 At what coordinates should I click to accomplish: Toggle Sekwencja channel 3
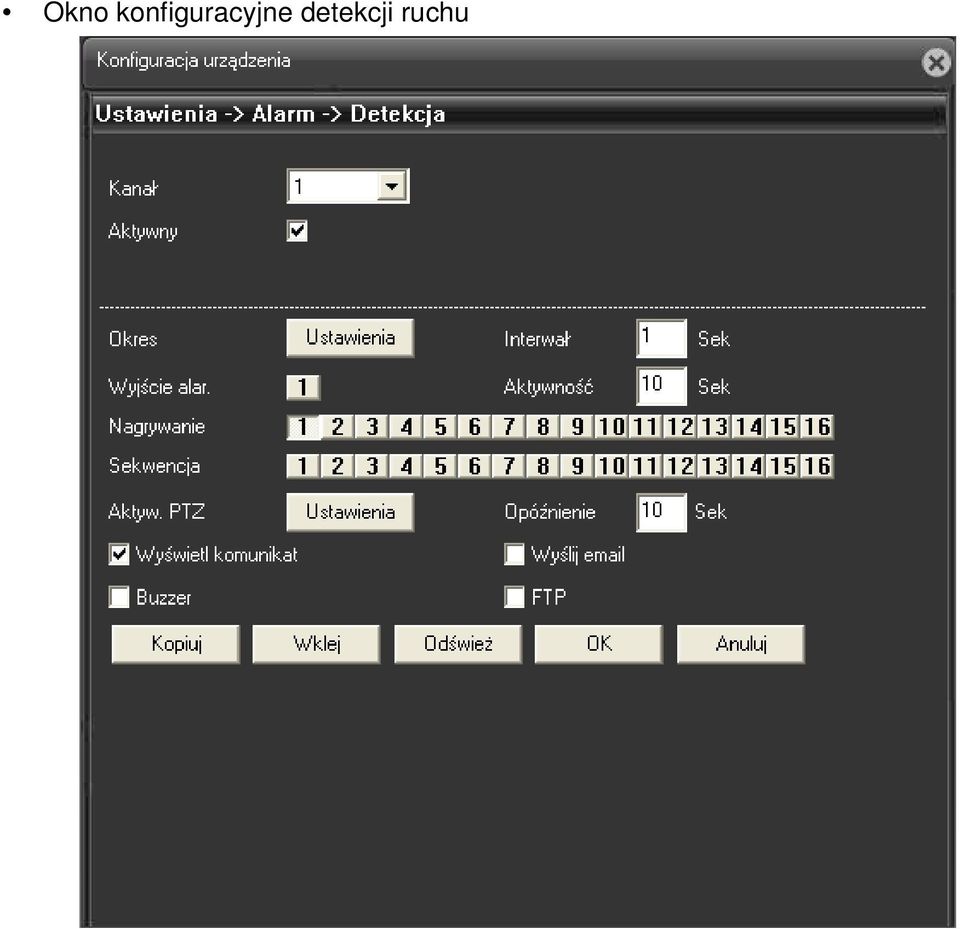(372, 466)
